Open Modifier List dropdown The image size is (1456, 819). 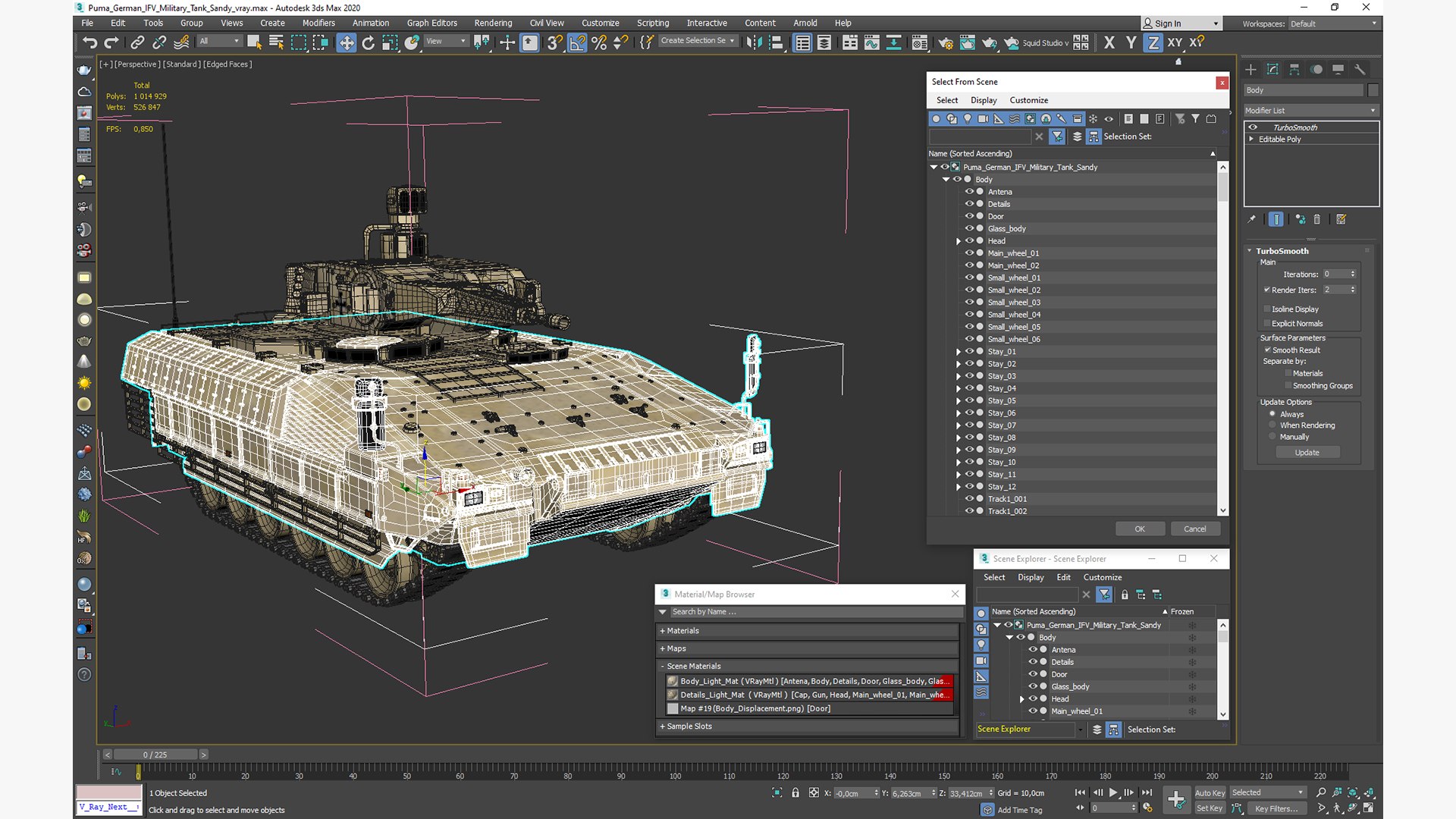pyautogui.click(x=1310, y=110)
